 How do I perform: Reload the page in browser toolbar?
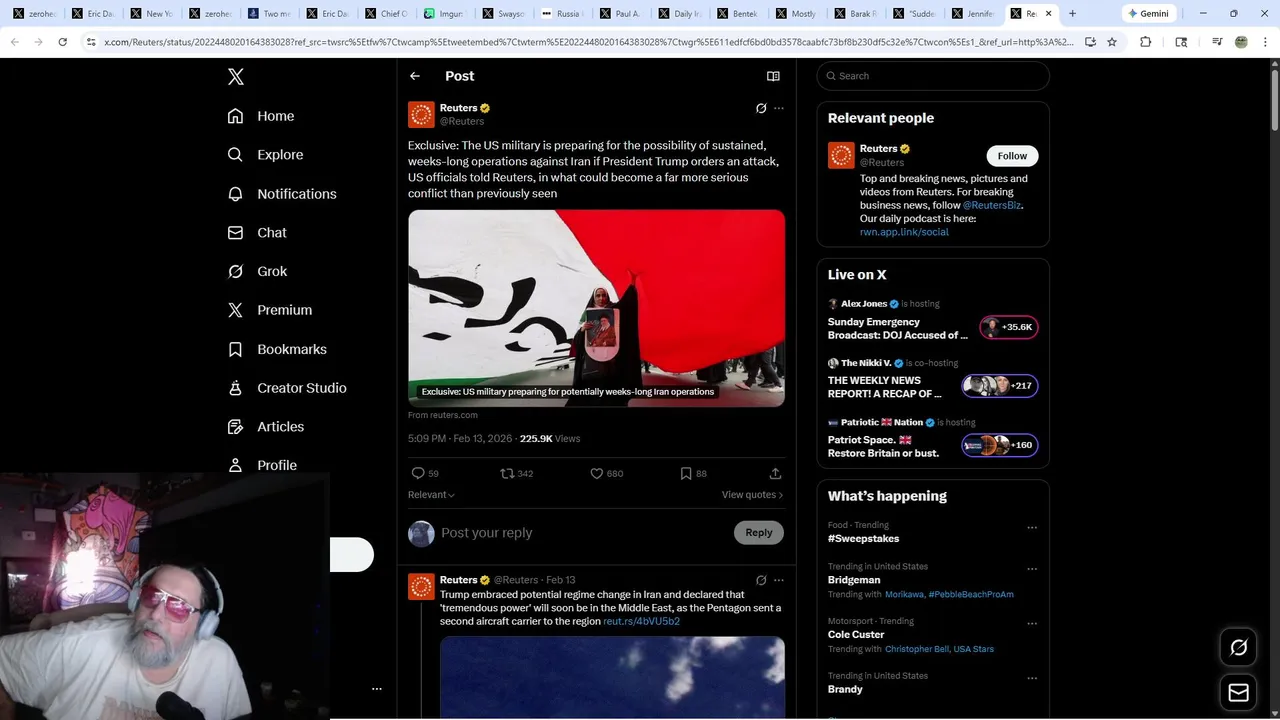click(62, 42)
